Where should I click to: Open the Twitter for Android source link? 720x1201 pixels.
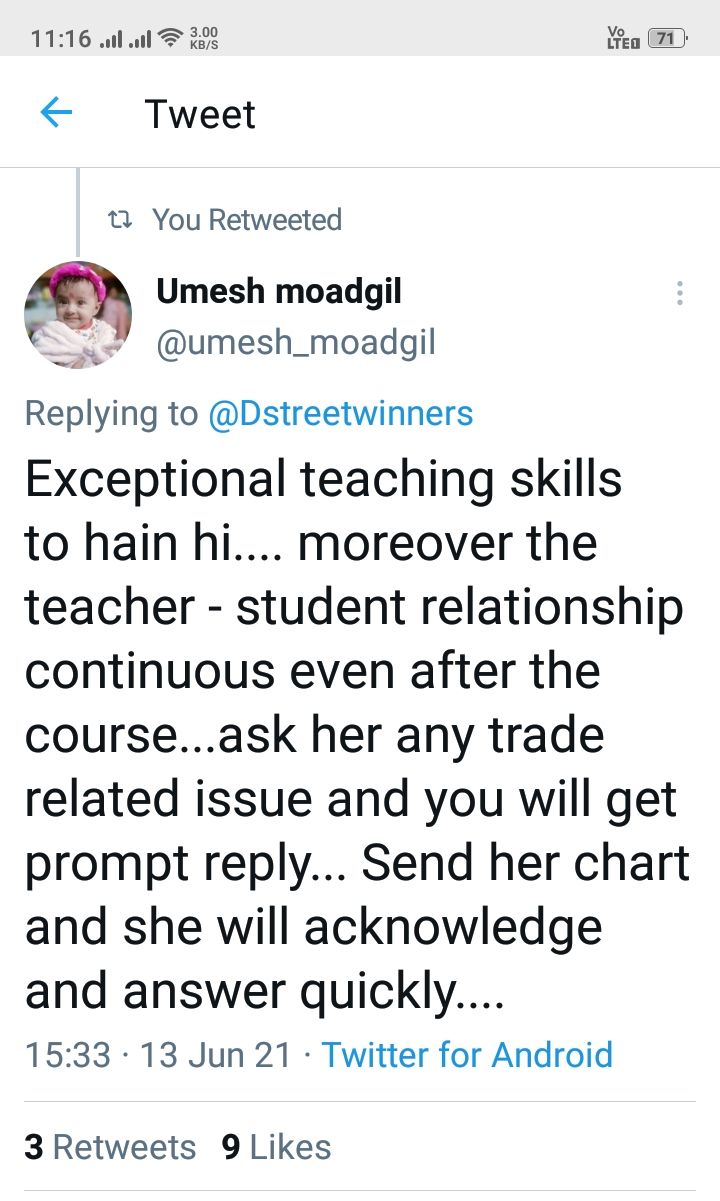pos(467,1054)
